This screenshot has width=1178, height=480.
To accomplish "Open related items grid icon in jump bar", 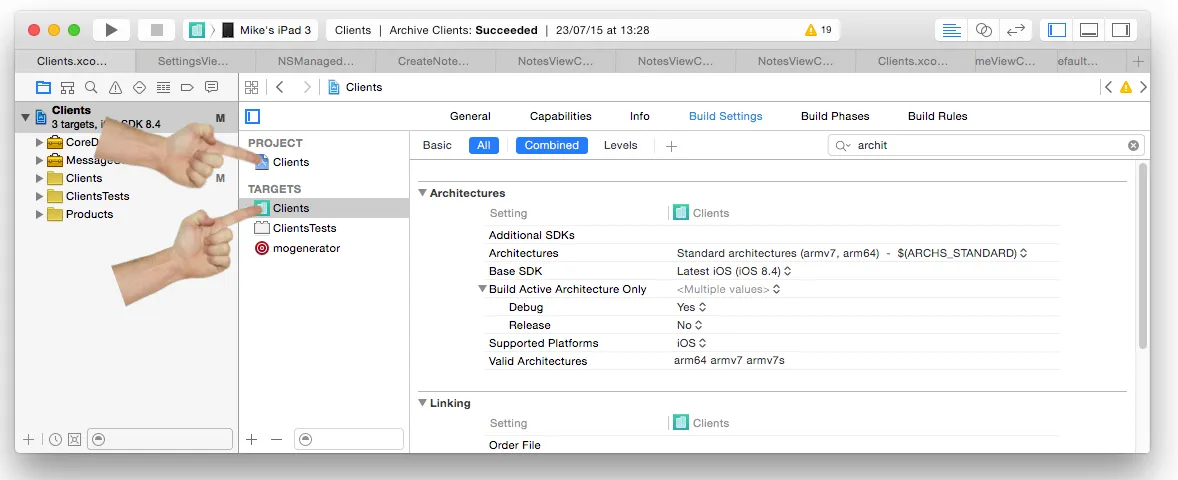I will (x=252, y=87).
